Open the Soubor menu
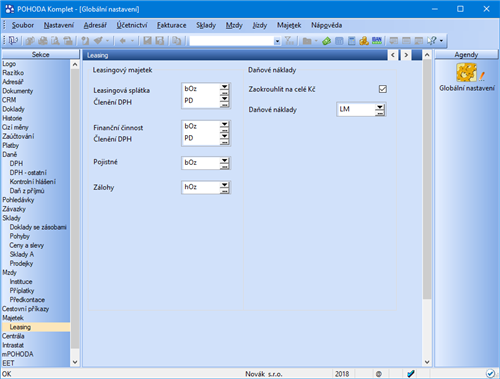 coord(23,25)
